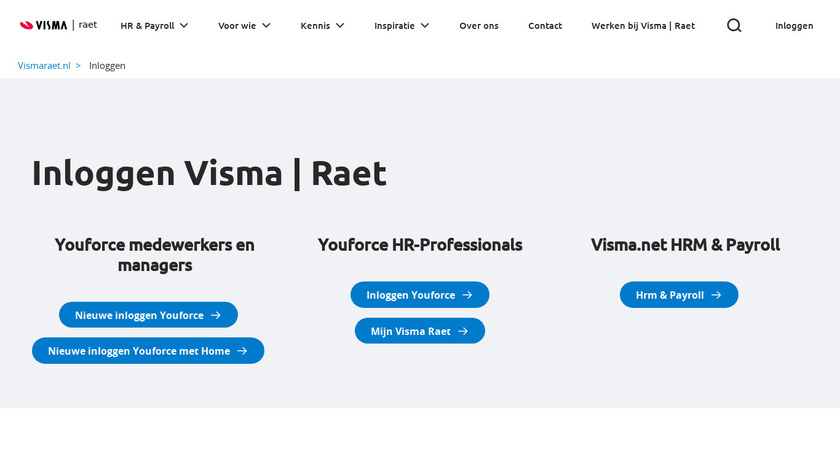
Task: Follow the Vismaraet.nl breadcrumb link
Action: (x=44, y=65)
